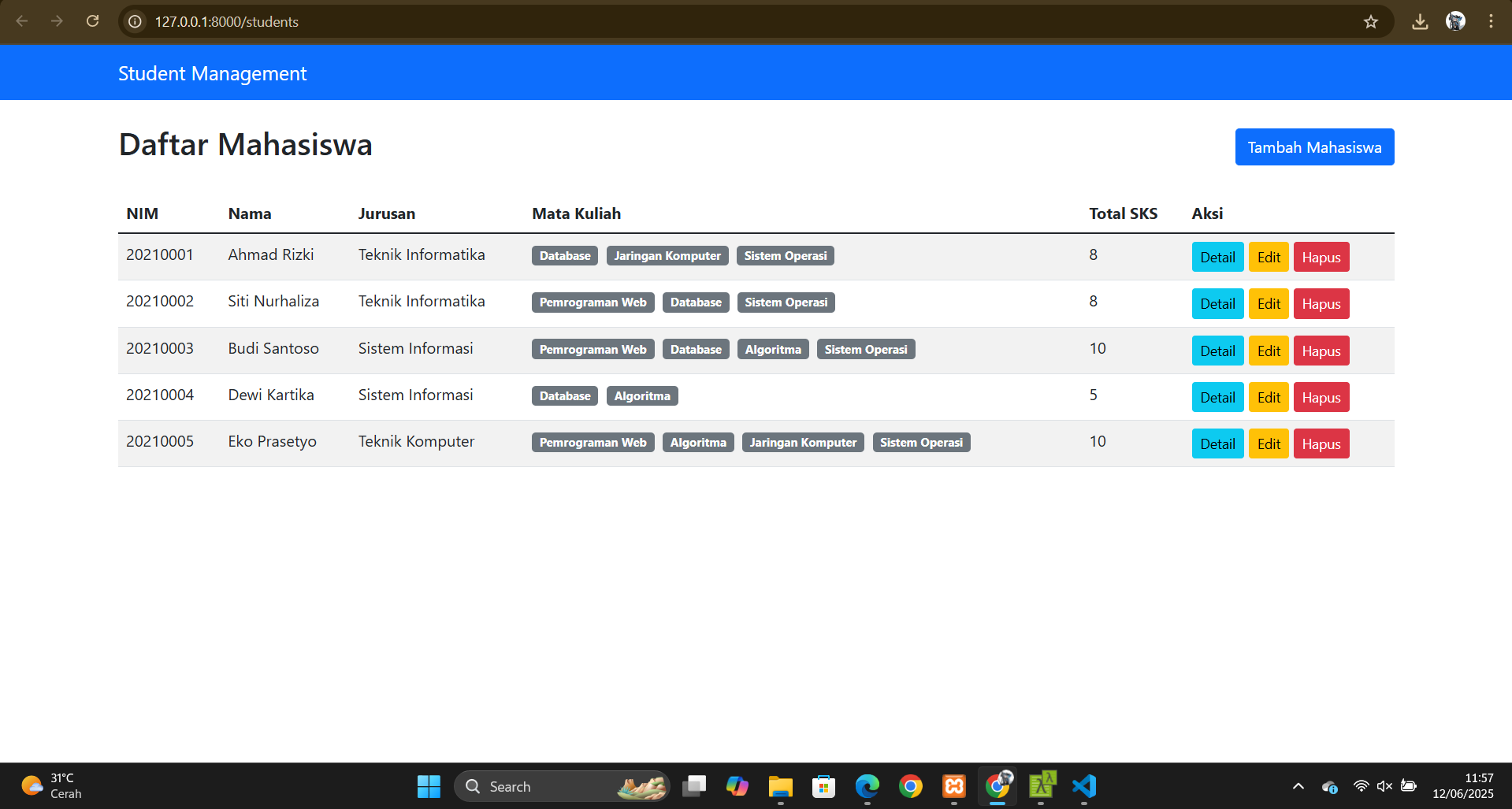Click the Tambah Mahasiswa button

(x=1314, y=147)
